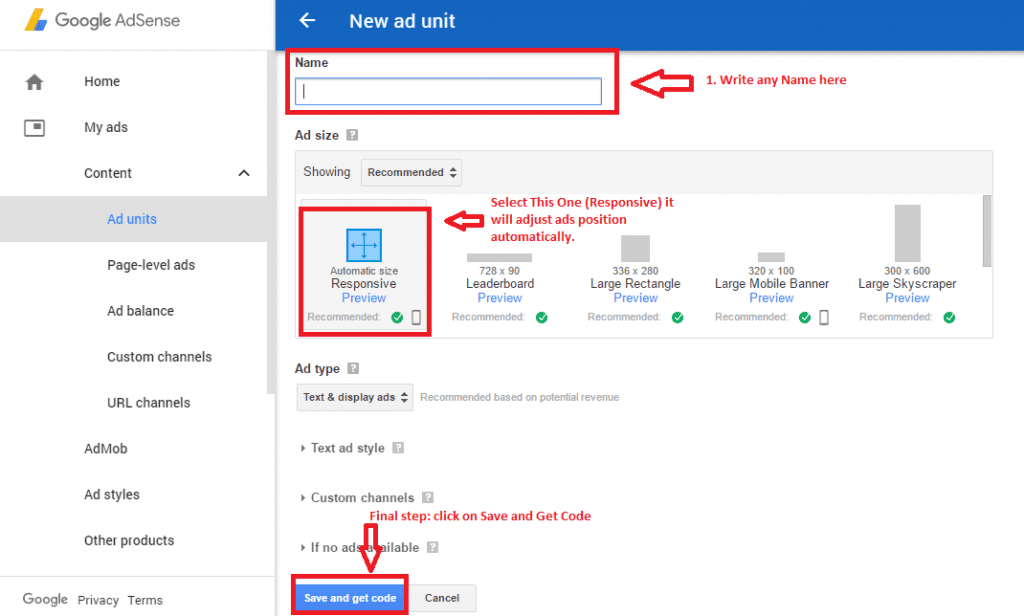Open the If no ads available help icon

pyautogui.click(x=432, y=547)
